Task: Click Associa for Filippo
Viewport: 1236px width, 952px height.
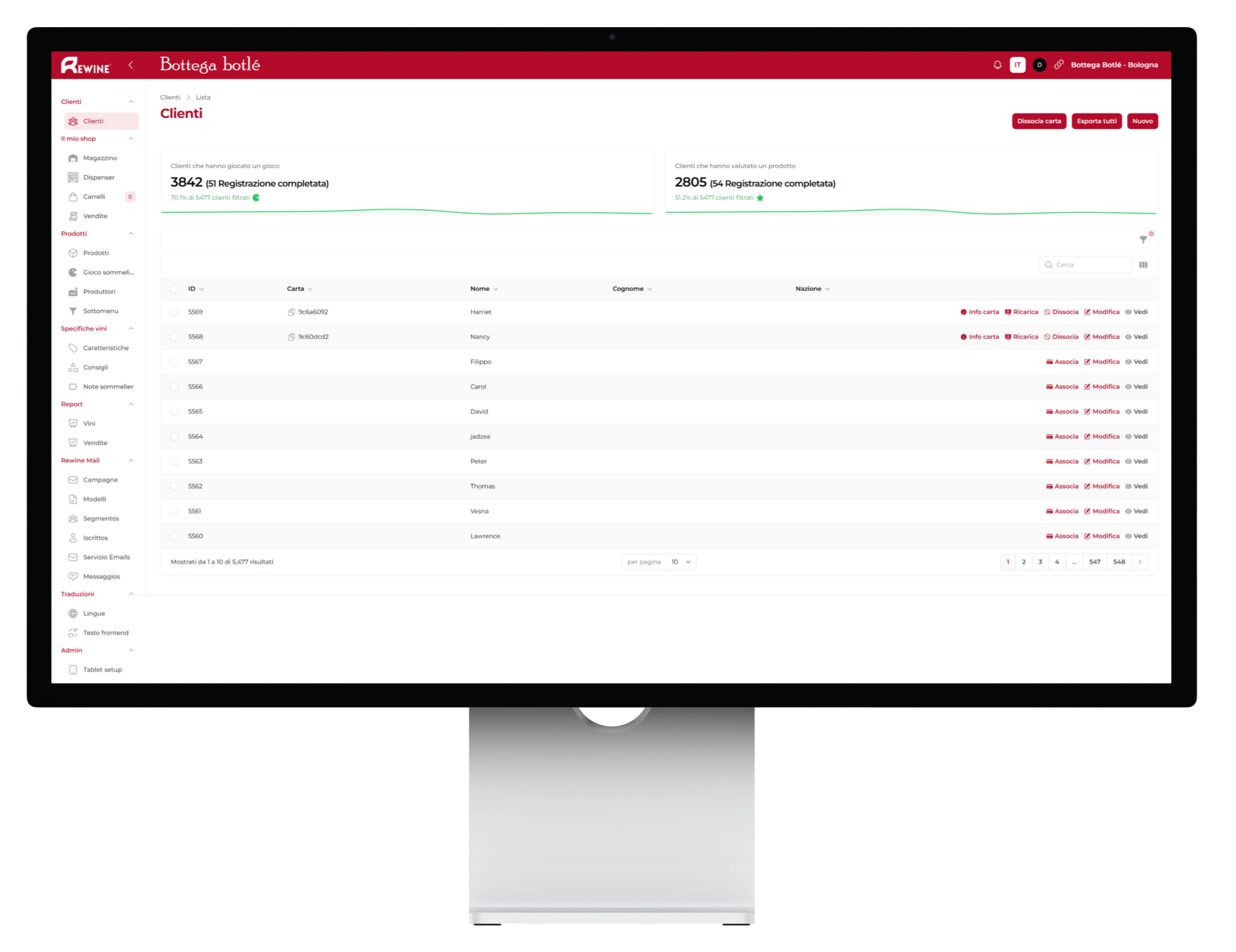Action: 1062,362
